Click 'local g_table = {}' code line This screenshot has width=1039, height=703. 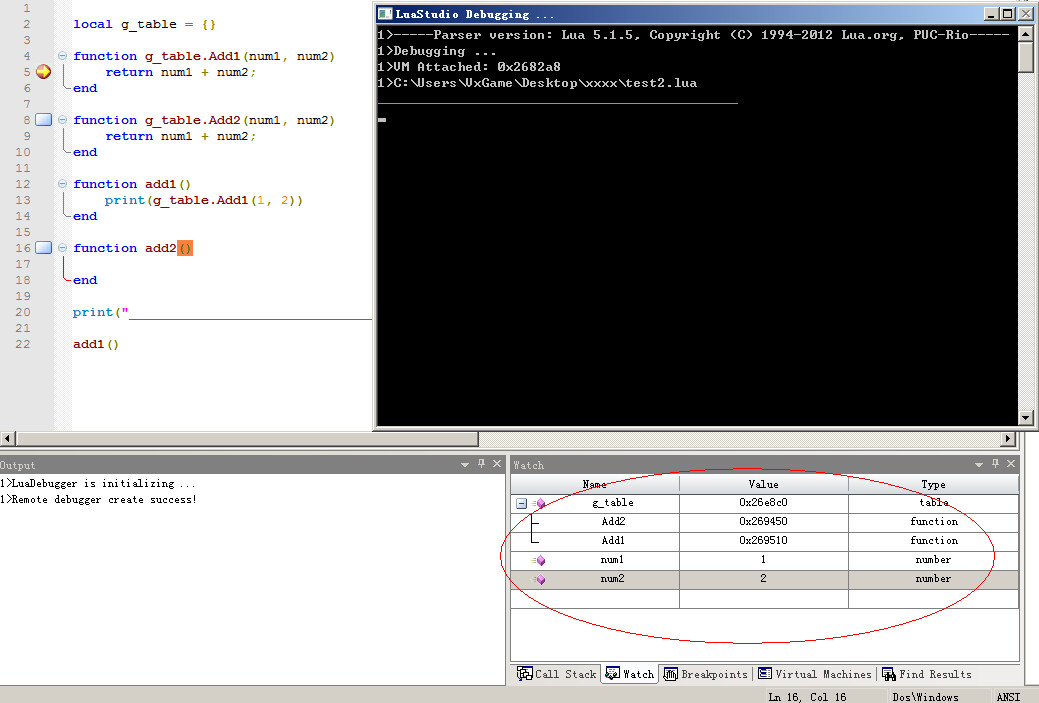coord(144,25)
